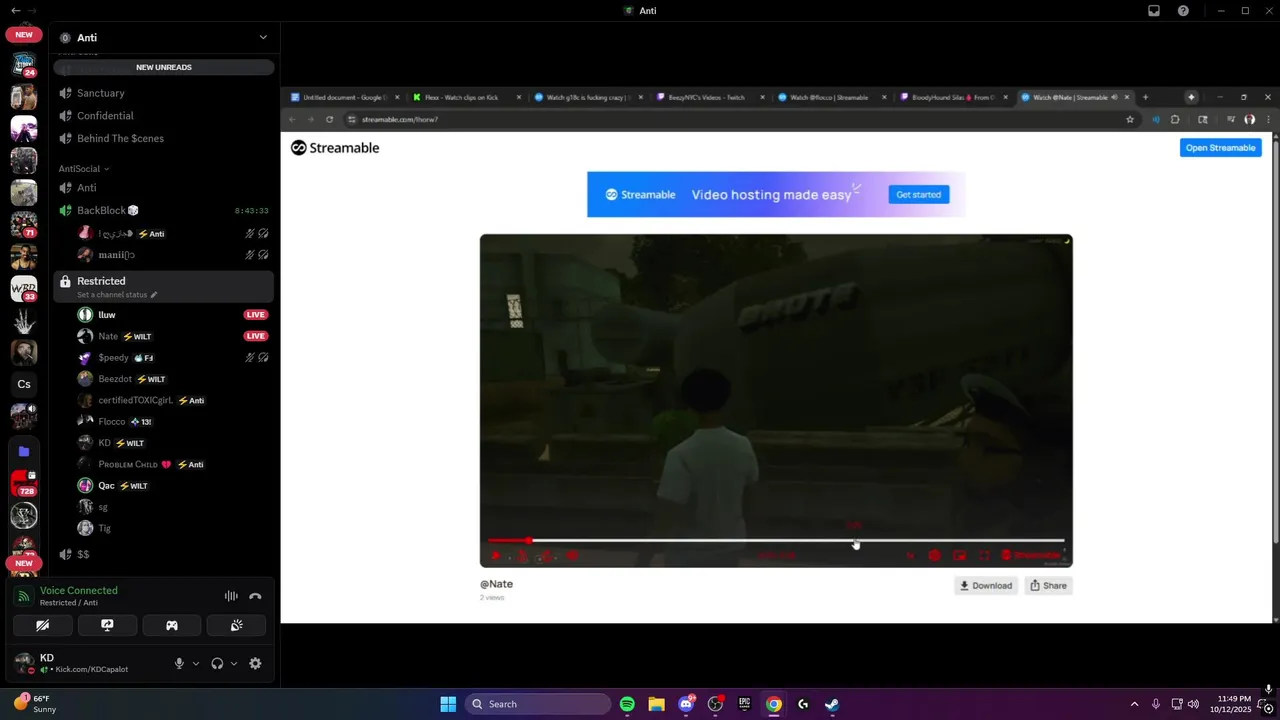Open the Chrome extensions puzzle icon

point(1175,119)
